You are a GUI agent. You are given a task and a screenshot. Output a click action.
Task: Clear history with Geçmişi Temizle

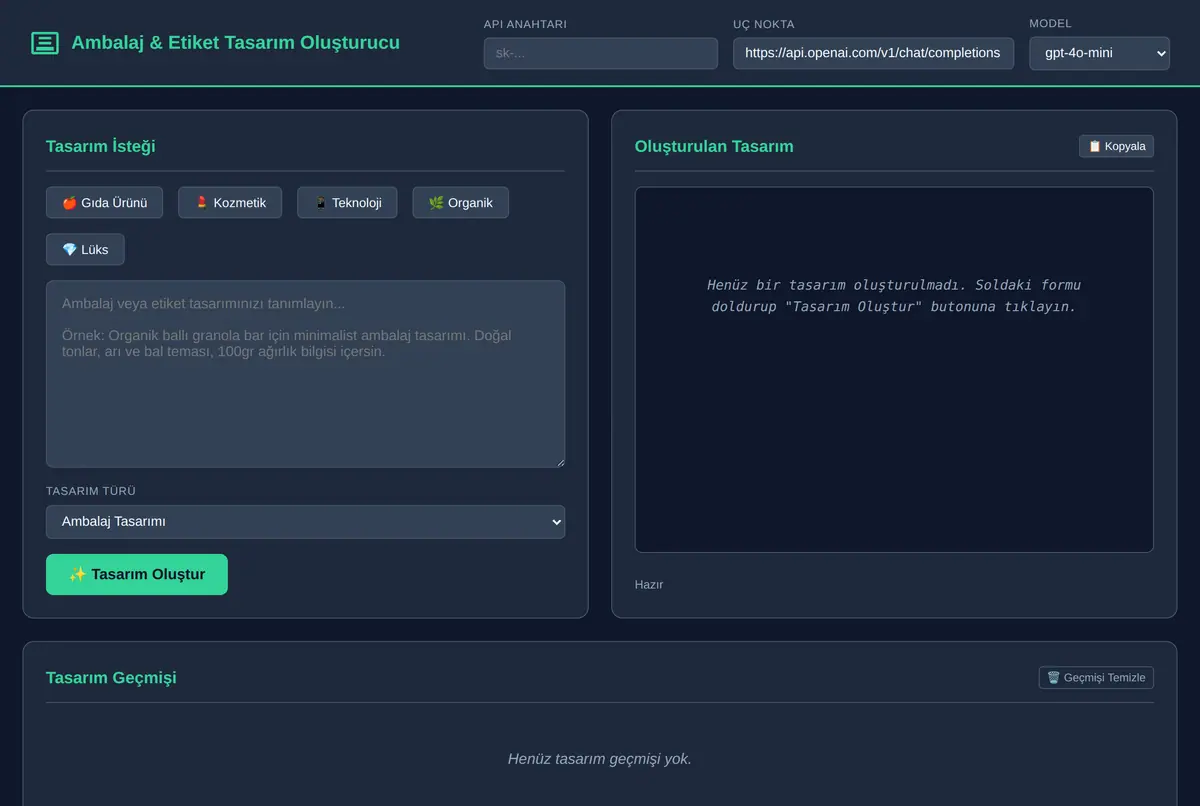[1096, 678]
